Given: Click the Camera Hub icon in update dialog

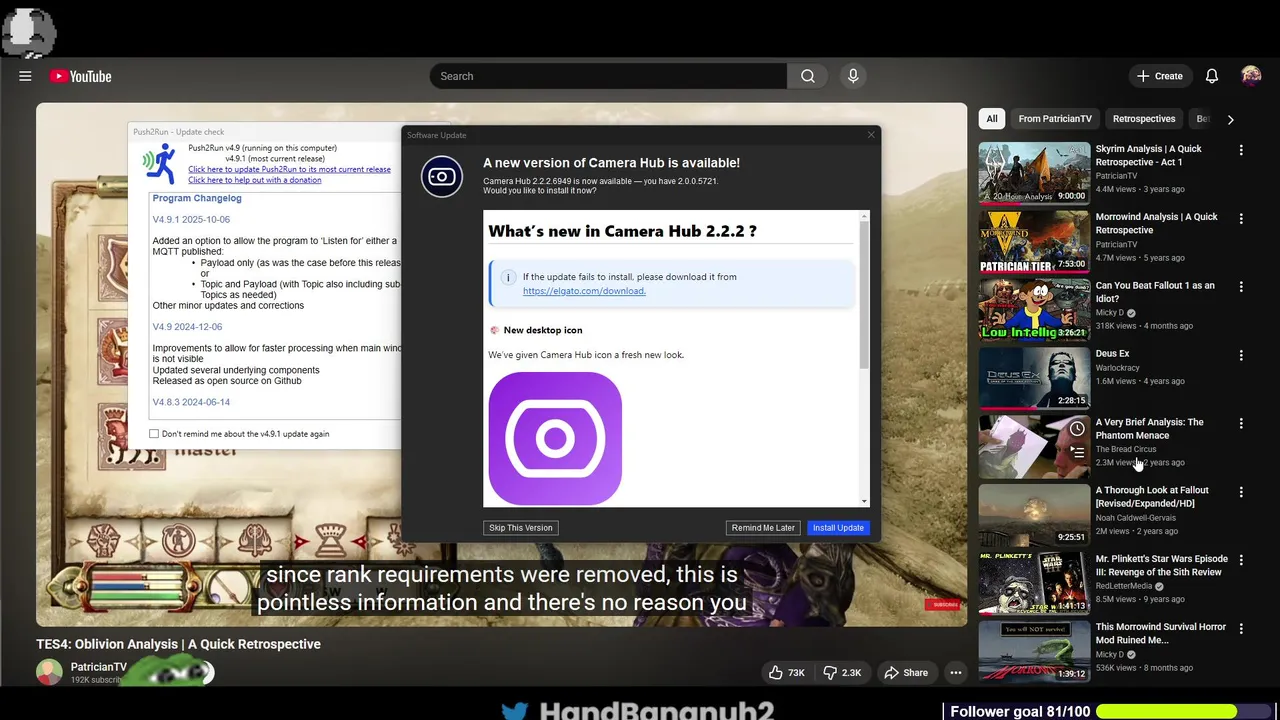Looking at the screenshot, I should (442, 177).
